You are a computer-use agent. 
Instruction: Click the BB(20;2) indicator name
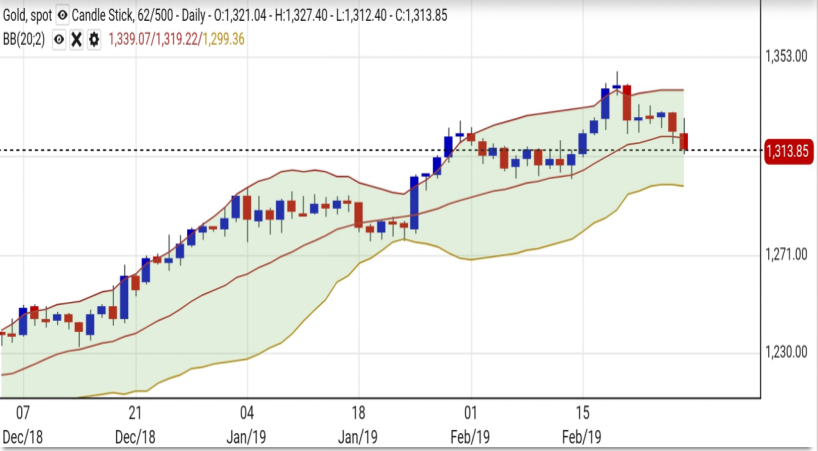[x=24, y=39]
